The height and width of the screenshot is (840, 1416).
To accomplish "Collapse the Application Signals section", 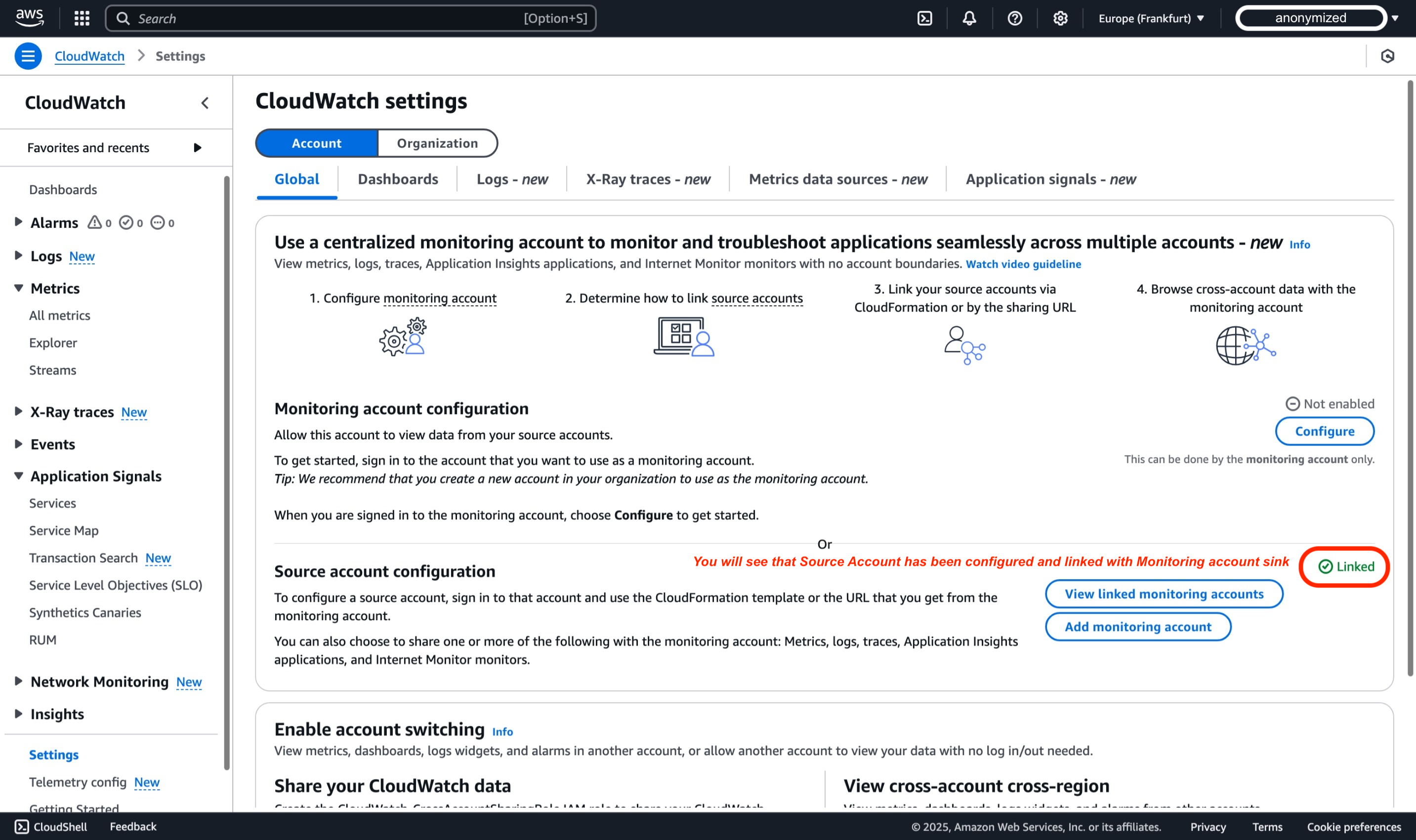I will (18, 476).
